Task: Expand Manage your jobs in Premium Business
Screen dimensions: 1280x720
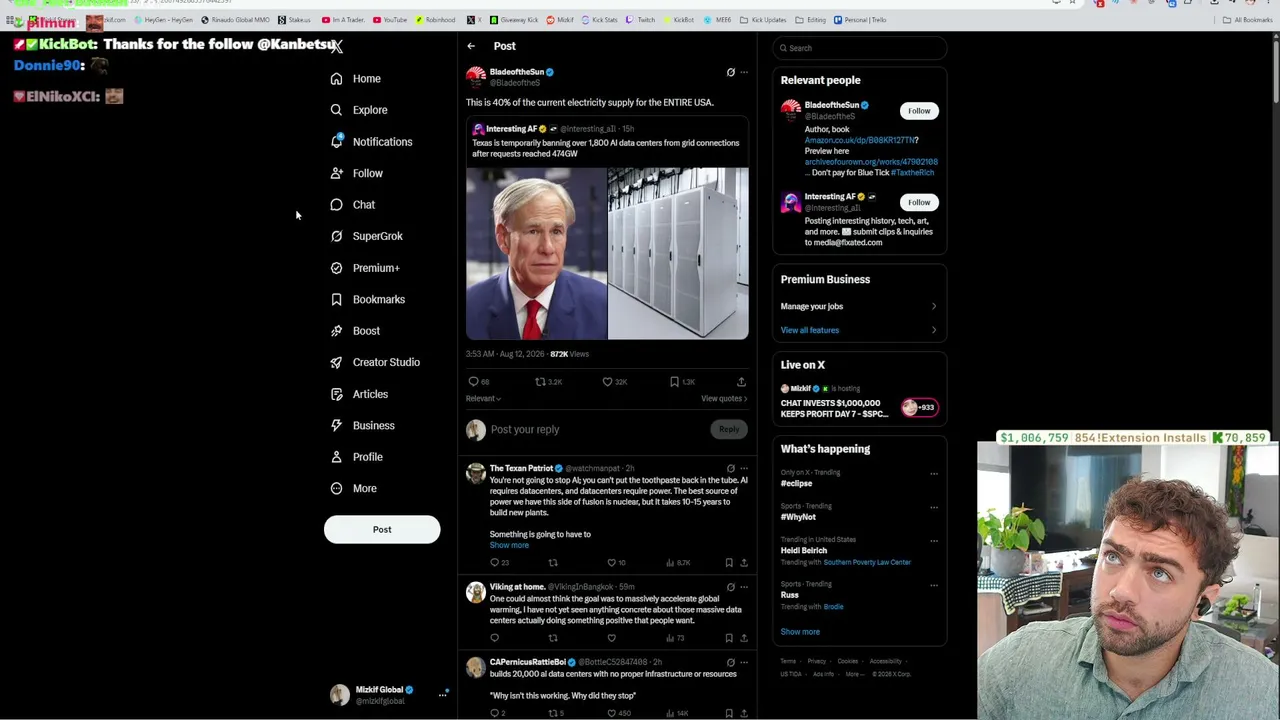Action: click(x=859, y=306)
